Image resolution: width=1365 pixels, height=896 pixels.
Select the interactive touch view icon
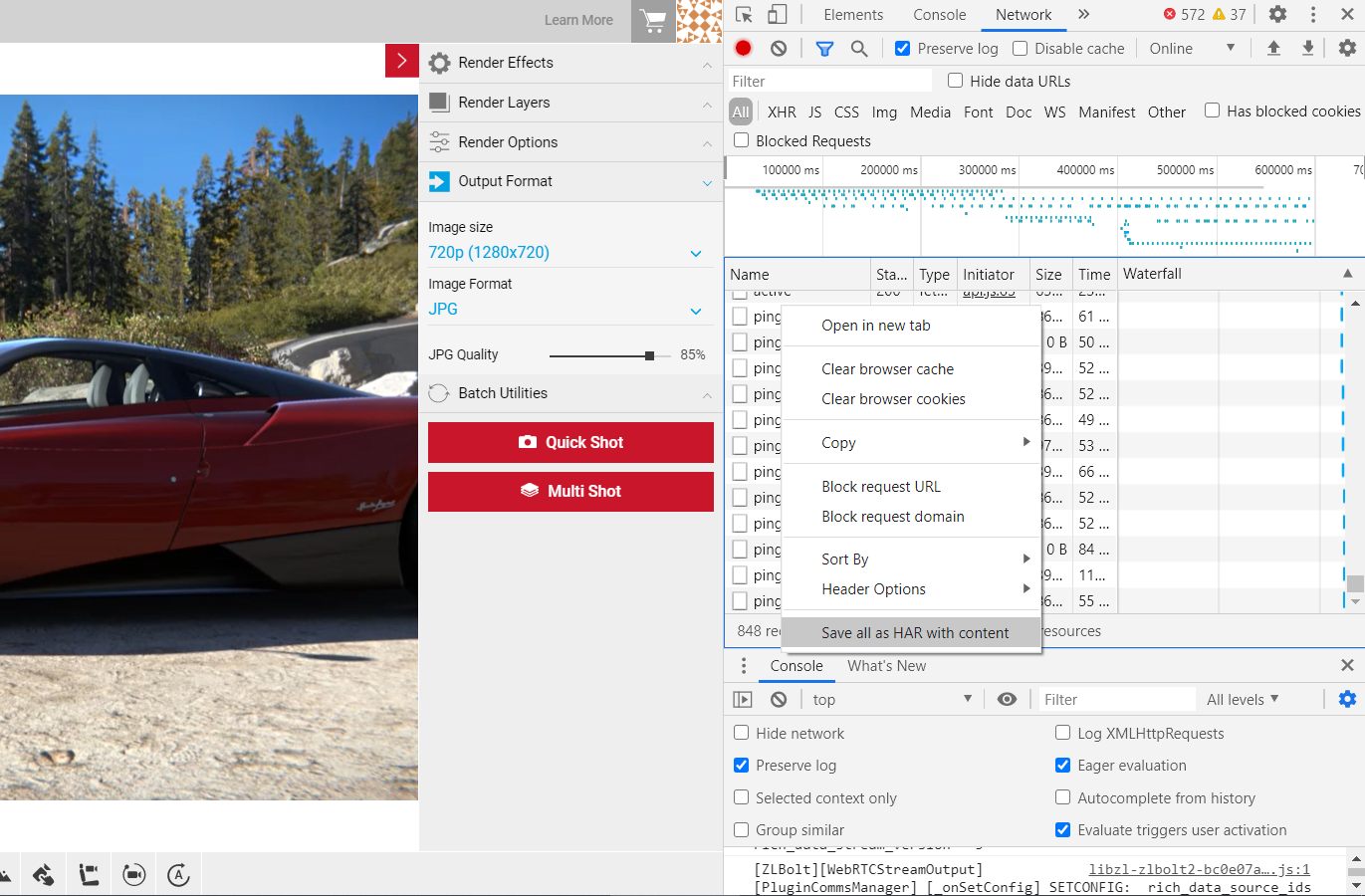click(43, 875)
